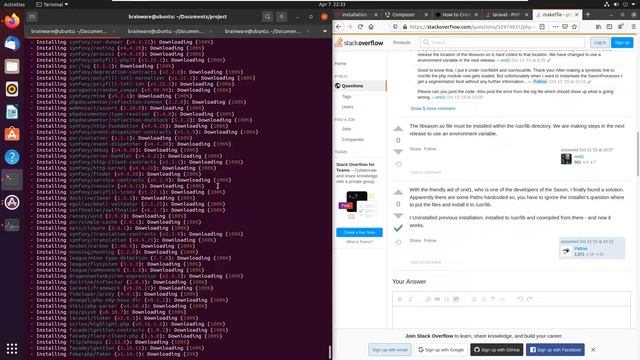The image size is (640, 360).
Task: Open Questions in the left sidebar
Action: click(352, 86)
